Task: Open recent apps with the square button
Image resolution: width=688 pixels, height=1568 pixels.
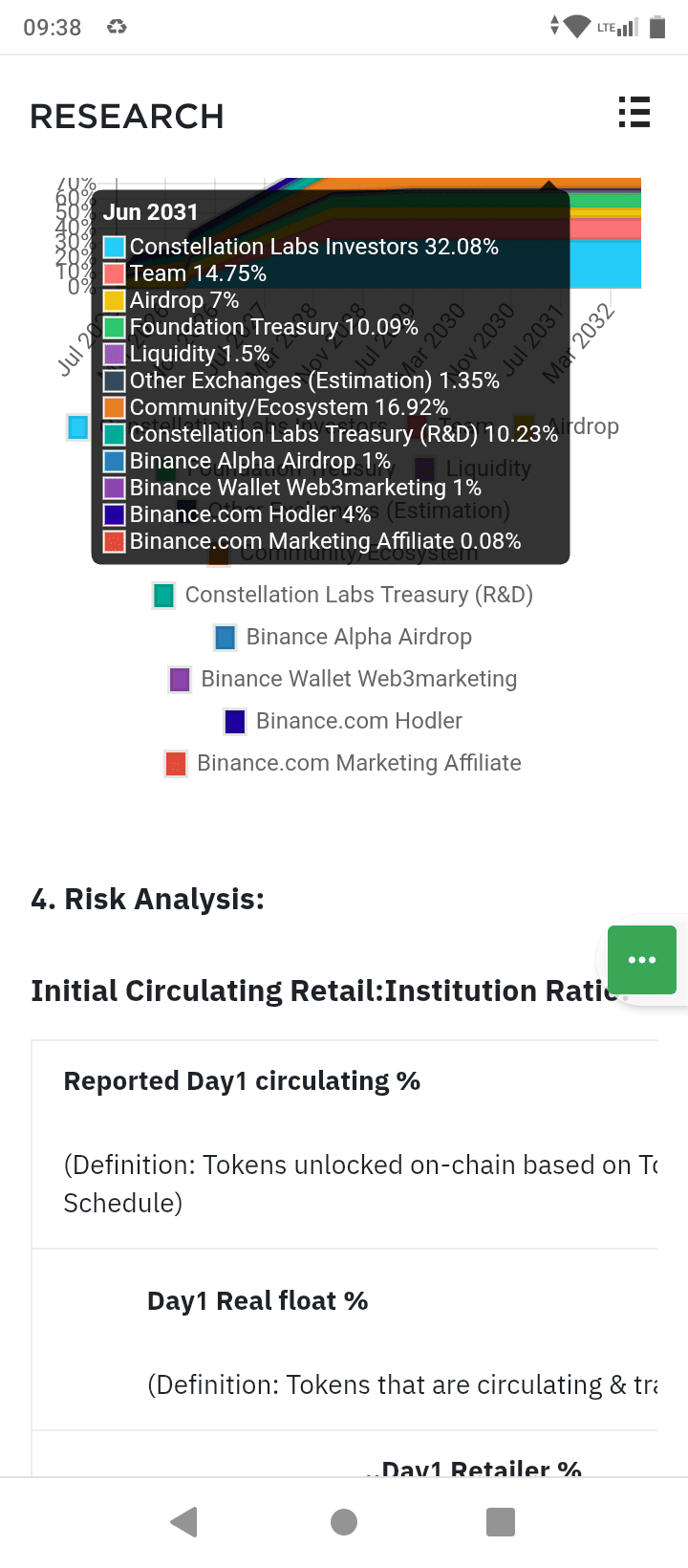Action: 501,1521
